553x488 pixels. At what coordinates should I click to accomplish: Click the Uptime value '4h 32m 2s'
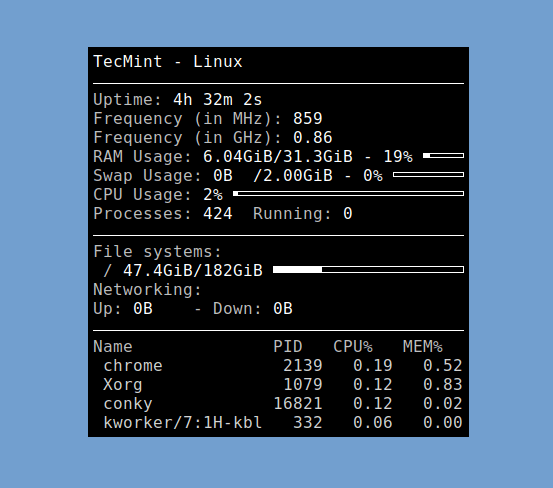point(218,100)
